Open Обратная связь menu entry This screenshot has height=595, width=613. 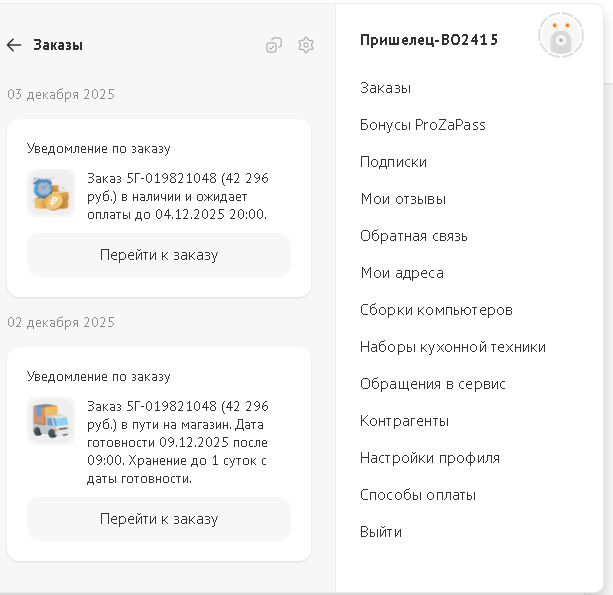pyautogui.click(x=413, y=236)
